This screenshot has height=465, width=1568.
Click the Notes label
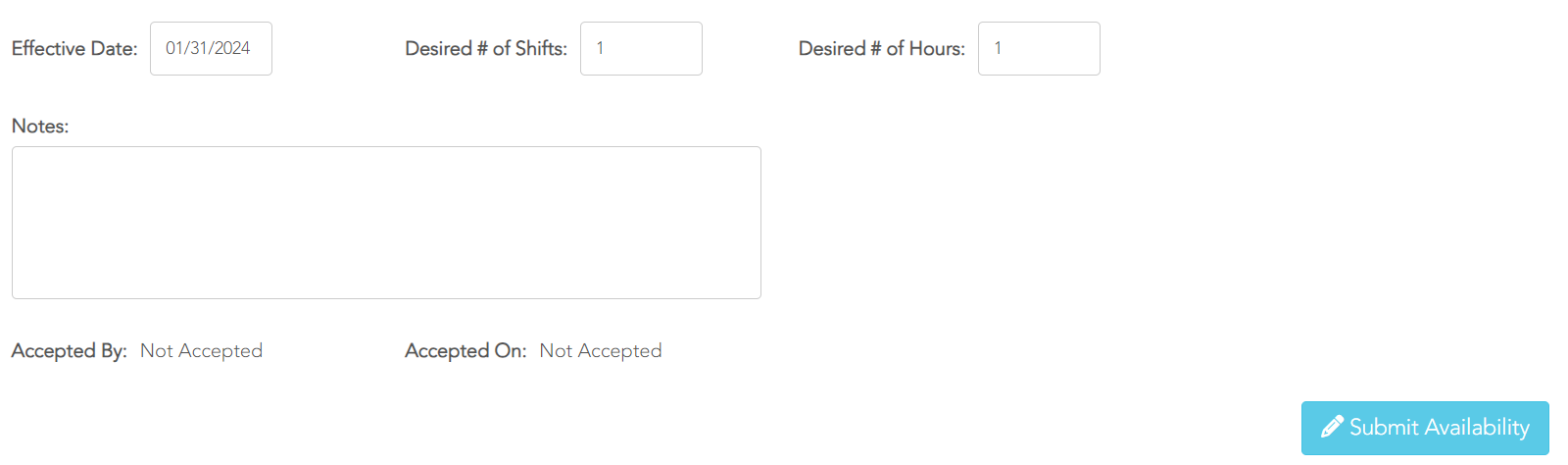40,127
